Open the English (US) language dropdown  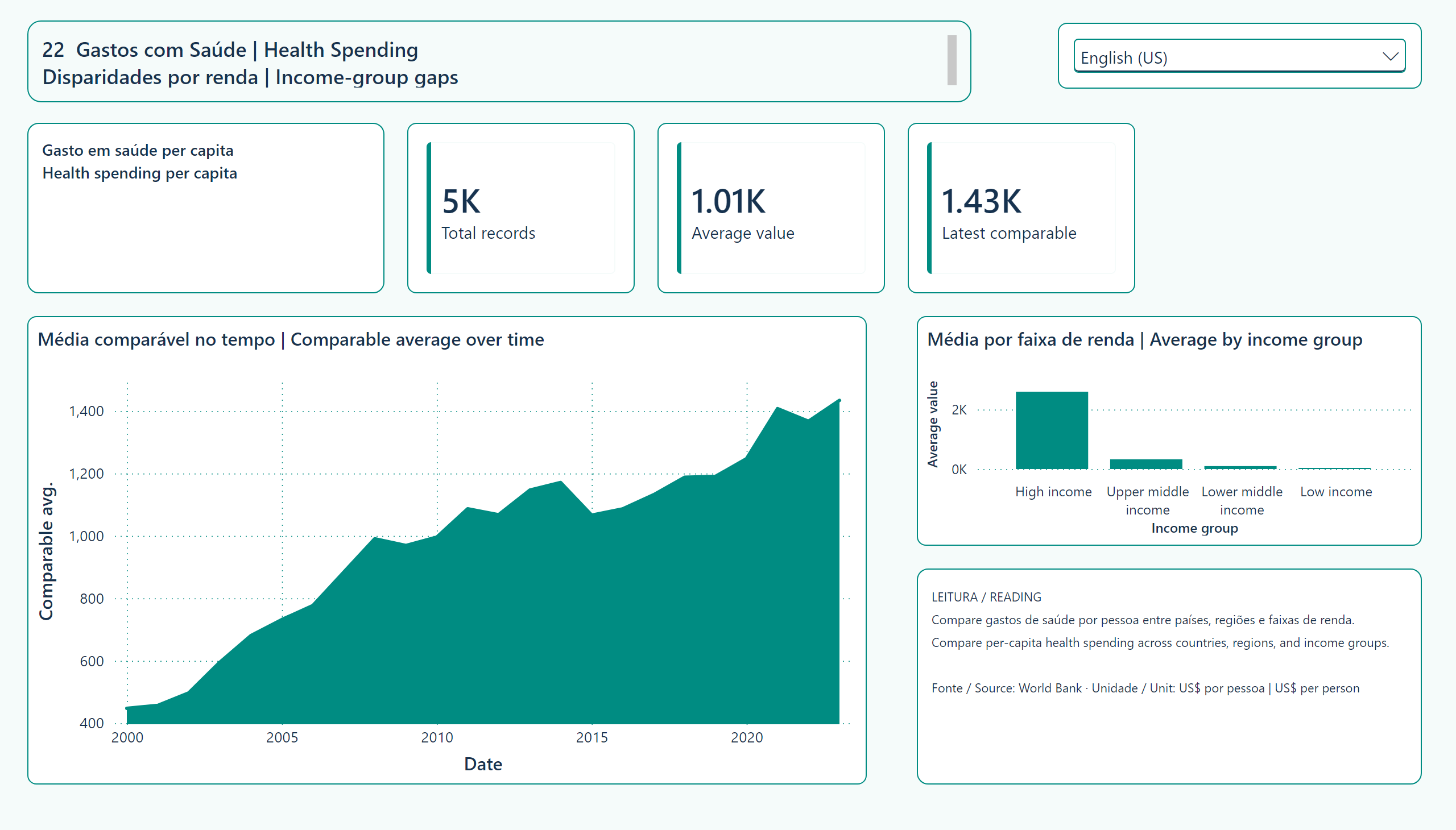point(1239,56)
